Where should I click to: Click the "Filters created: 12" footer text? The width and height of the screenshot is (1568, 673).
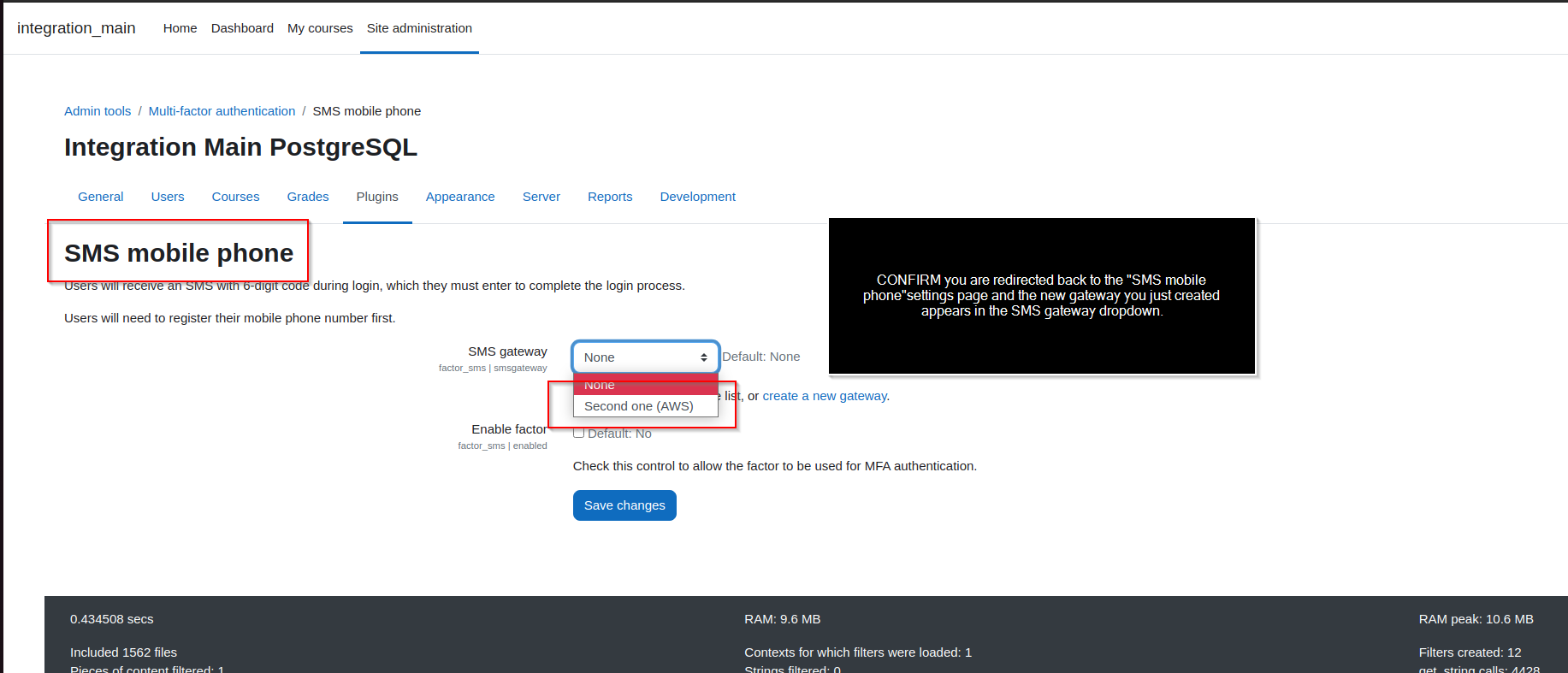pos(1470,652)
